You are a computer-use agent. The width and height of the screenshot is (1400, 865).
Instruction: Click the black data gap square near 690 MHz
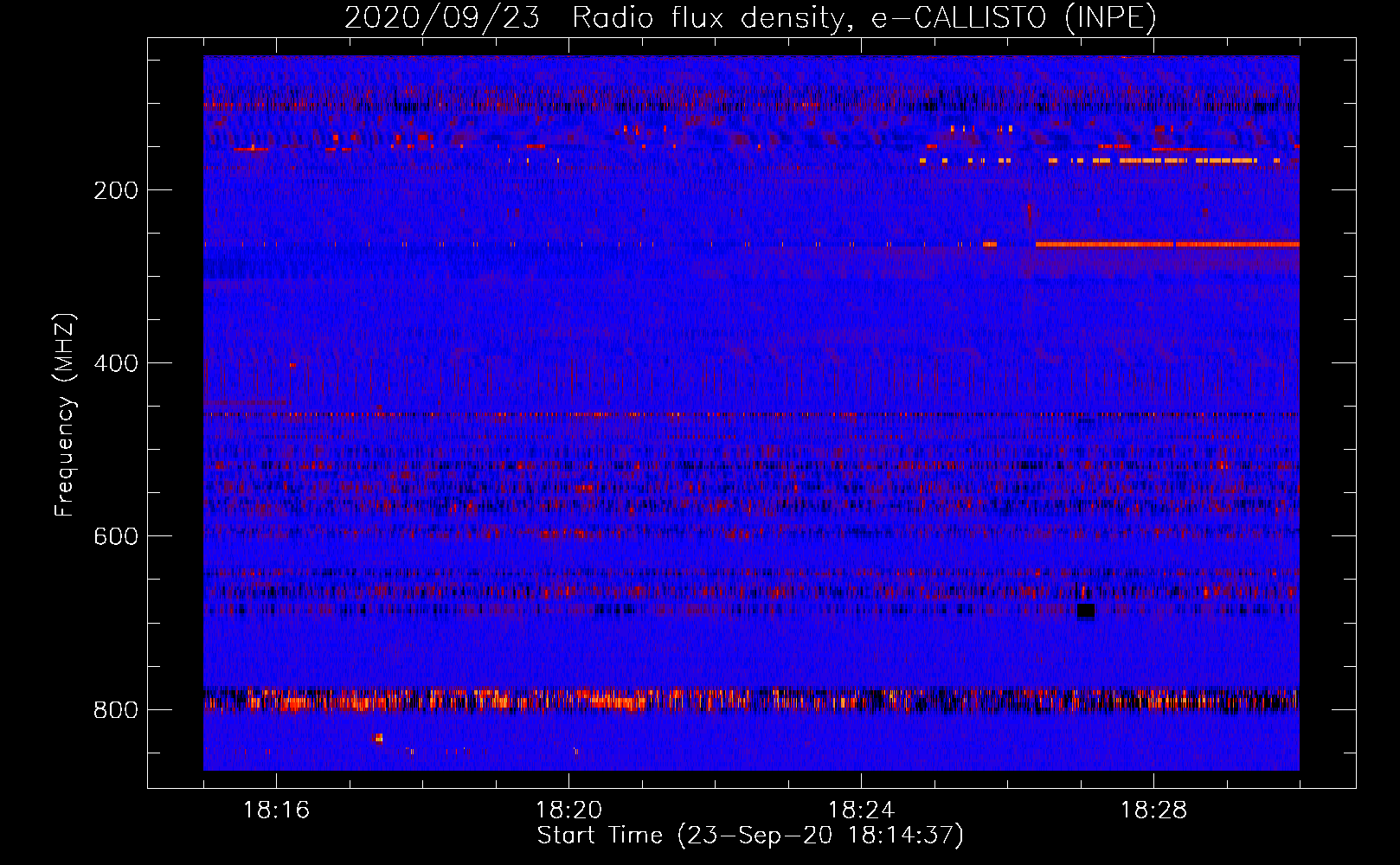click(1086, 611)
